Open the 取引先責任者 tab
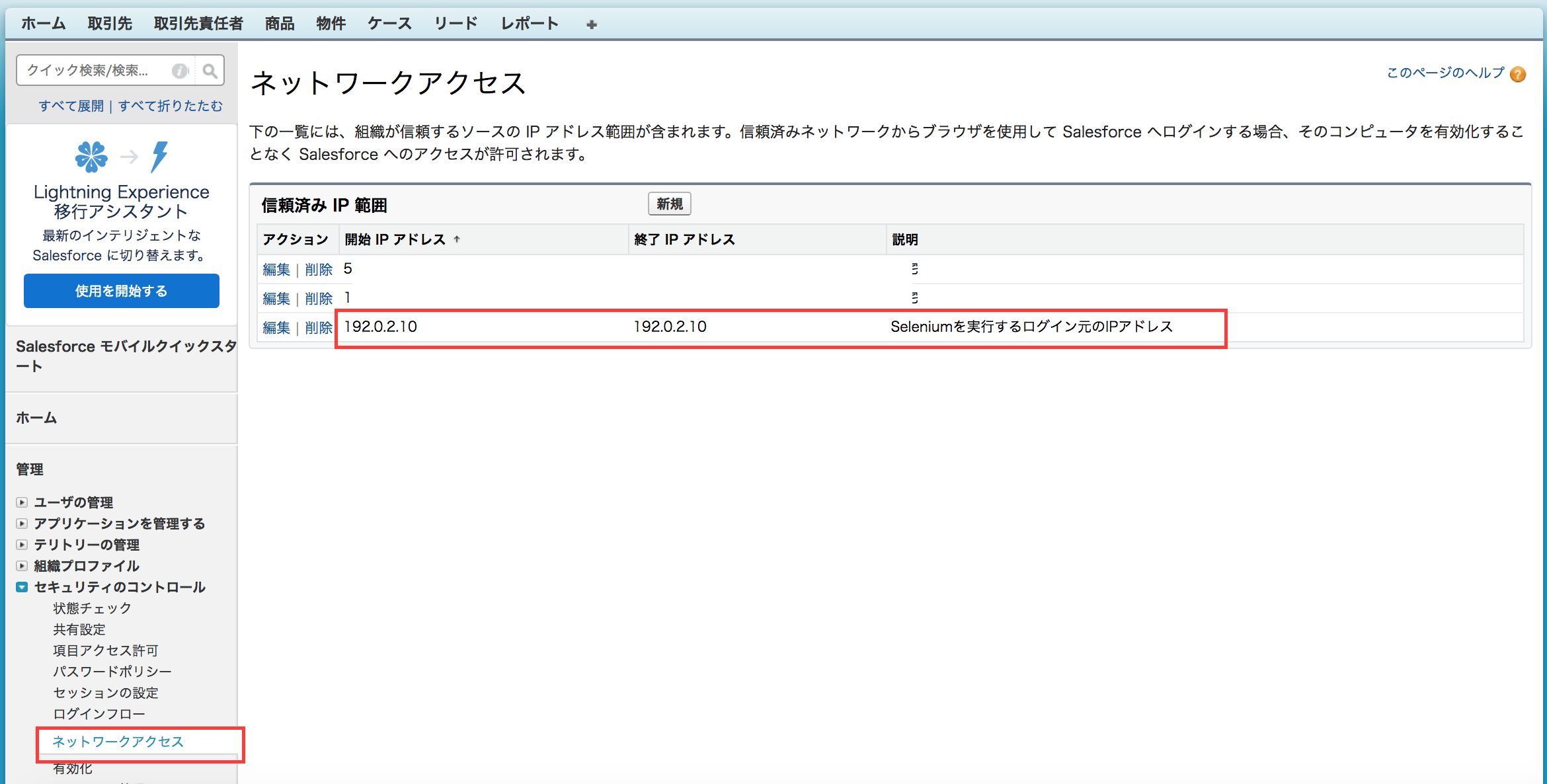 [198, 24]
